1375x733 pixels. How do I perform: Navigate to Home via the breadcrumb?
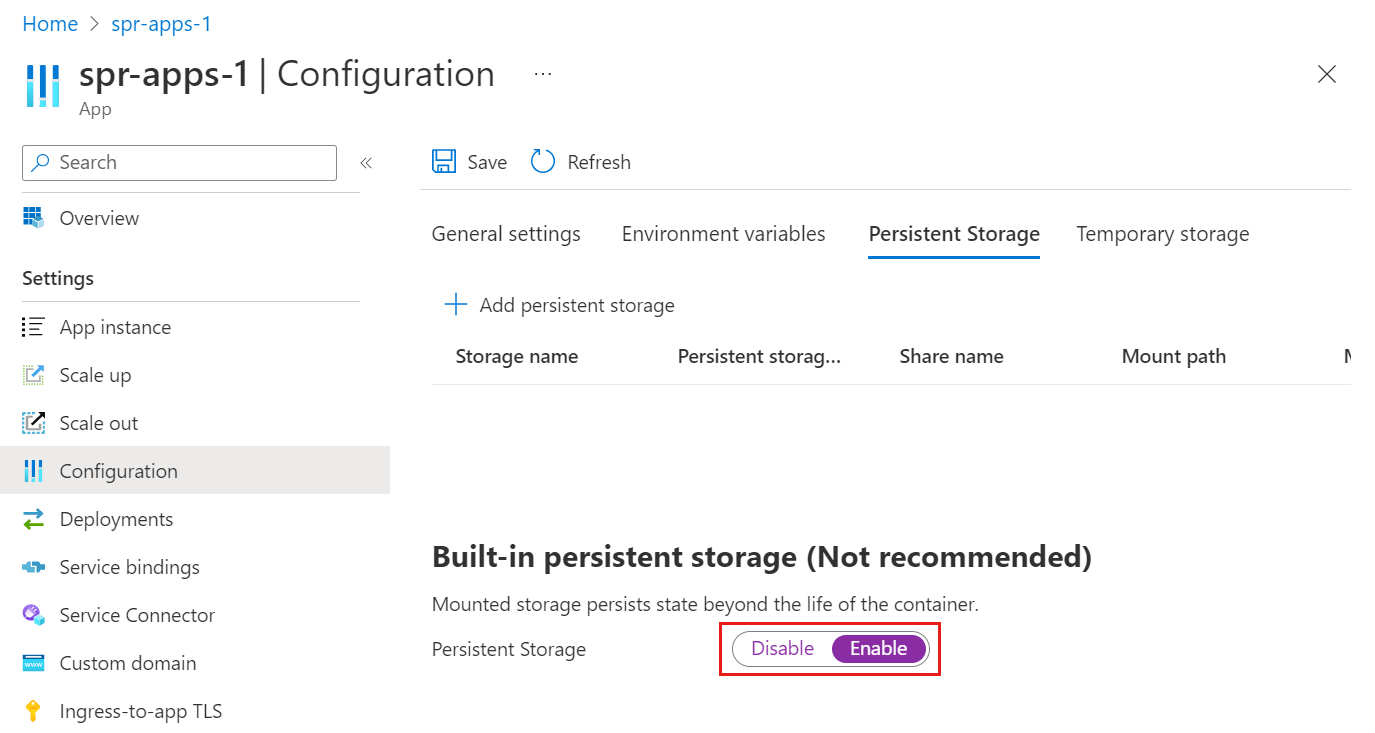(50, 23)
